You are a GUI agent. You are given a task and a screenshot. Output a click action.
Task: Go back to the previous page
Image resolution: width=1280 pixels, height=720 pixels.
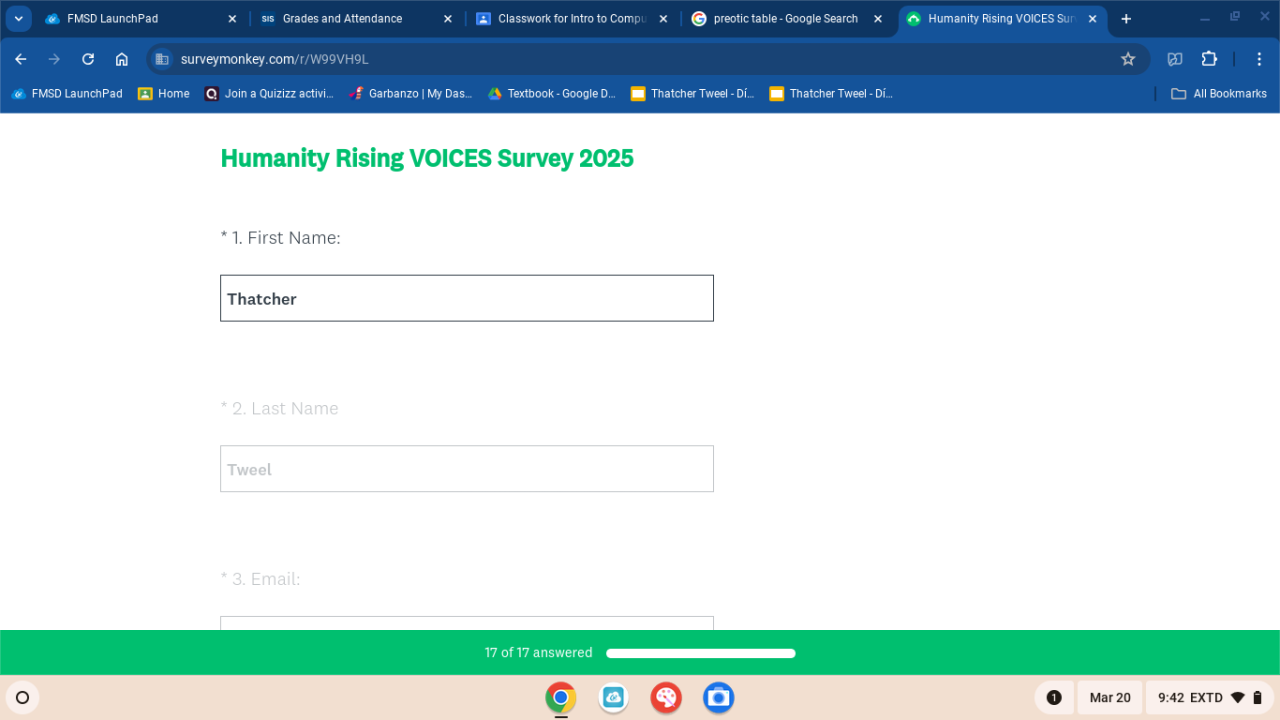tap(21, 59)
